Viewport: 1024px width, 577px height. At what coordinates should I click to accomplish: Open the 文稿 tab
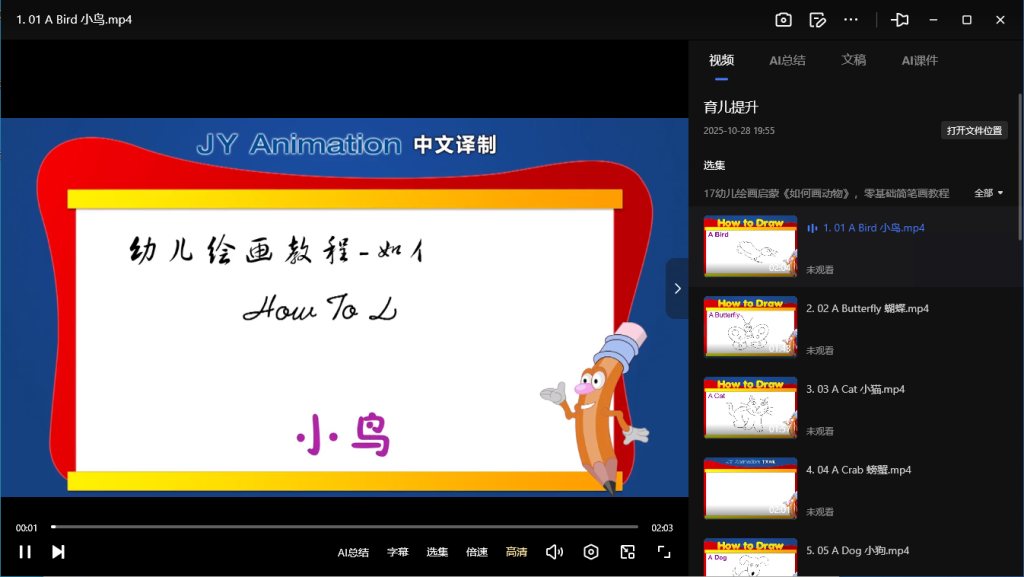(854, 60)
